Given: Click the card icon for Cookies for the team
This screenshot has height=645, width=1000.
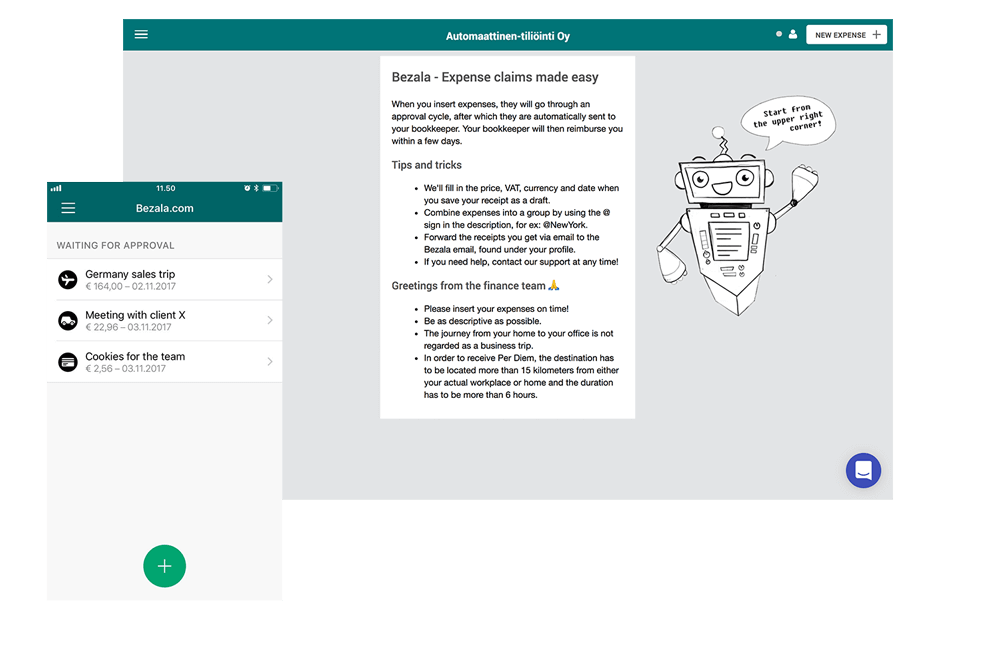Looking at the screenshot, I should pos(68,362).
